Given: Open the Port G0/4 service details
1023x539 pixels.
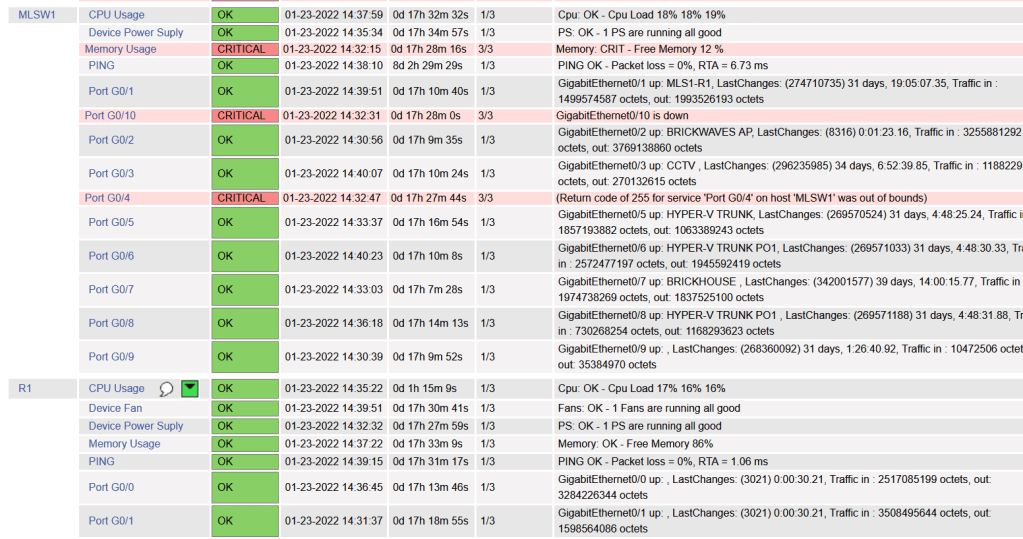Looking at the screenshot, I should [x=107, y=198].
